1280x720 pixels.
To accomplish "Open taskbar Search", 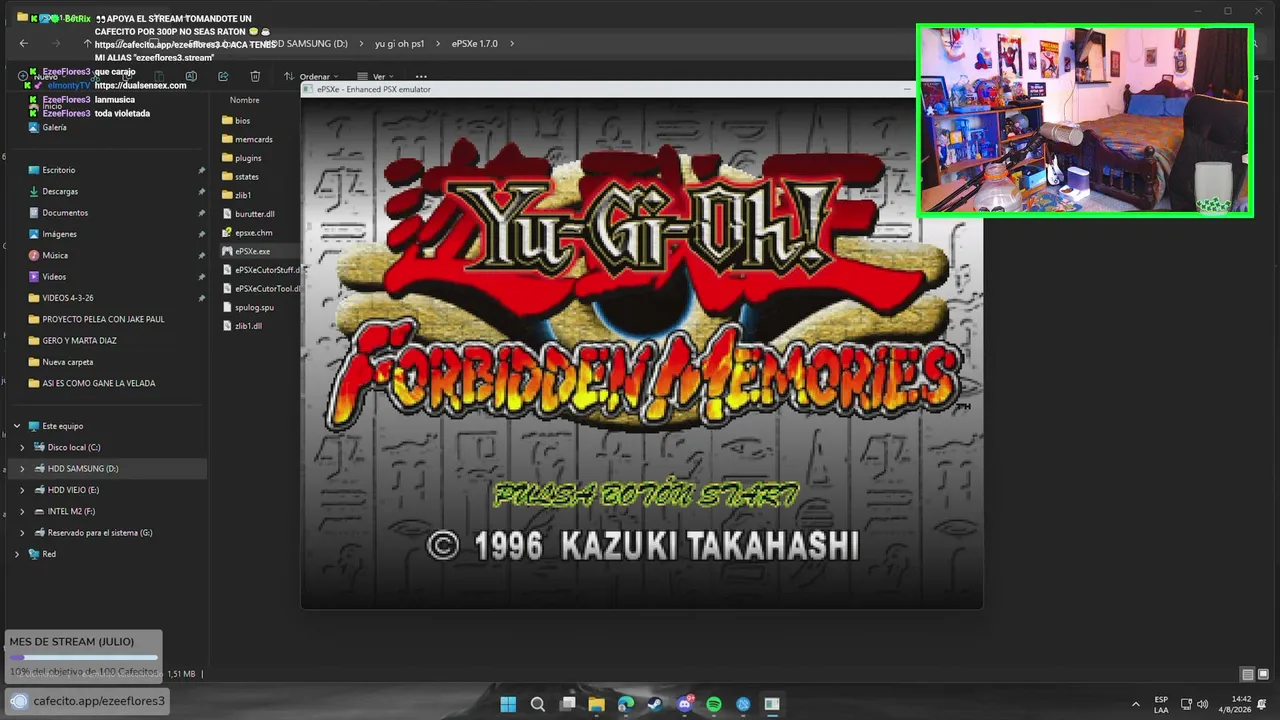I will pyautogui.click(x=538, y=704).
